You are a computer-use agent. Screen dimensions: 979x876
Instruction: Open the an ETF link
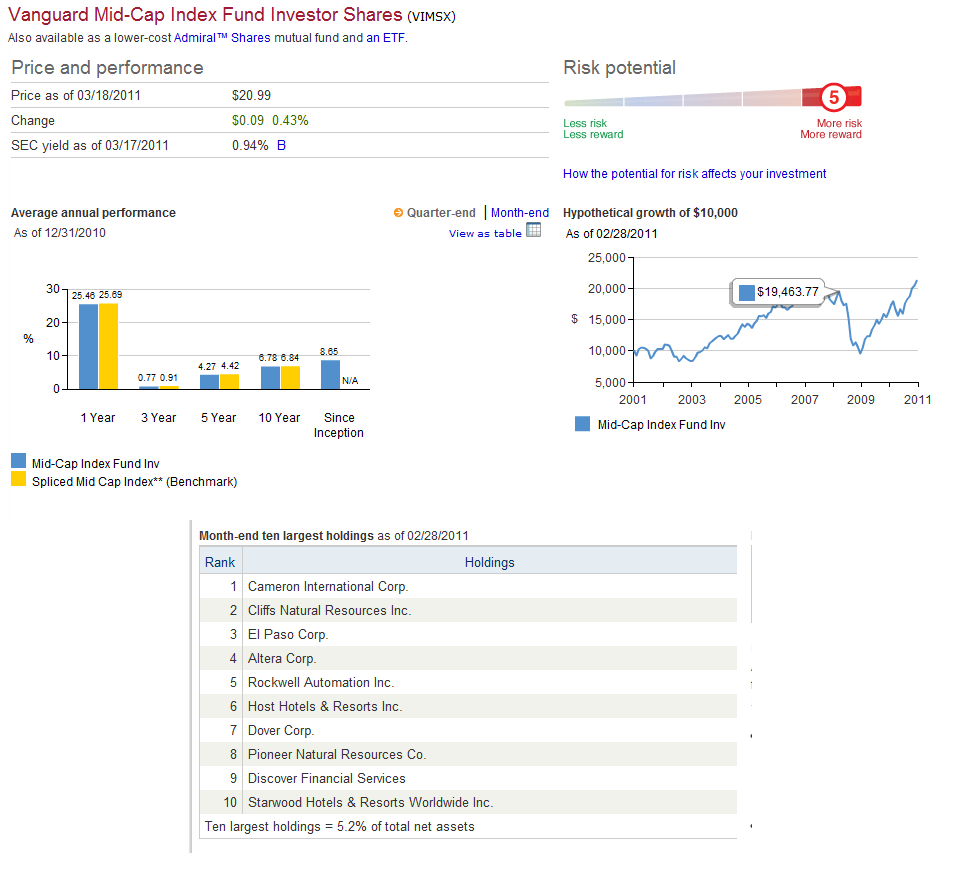coord(385,38)
